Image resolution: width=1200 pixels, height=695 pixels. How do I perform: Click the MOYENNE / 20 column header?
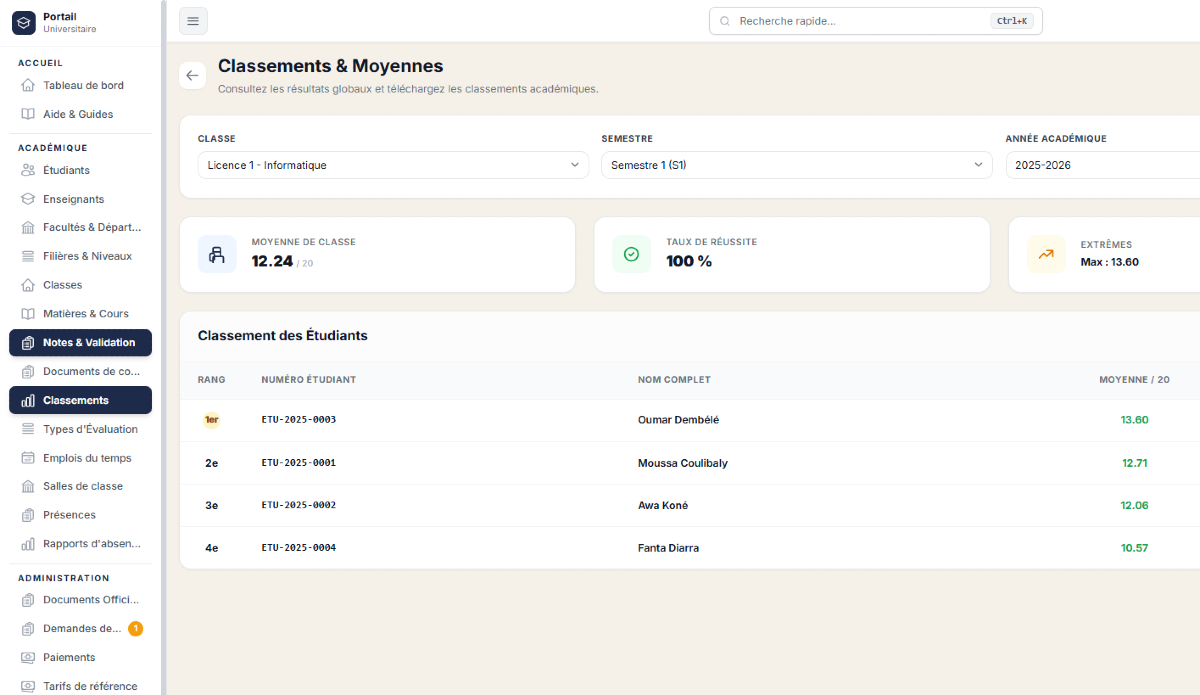[1134, 380]
